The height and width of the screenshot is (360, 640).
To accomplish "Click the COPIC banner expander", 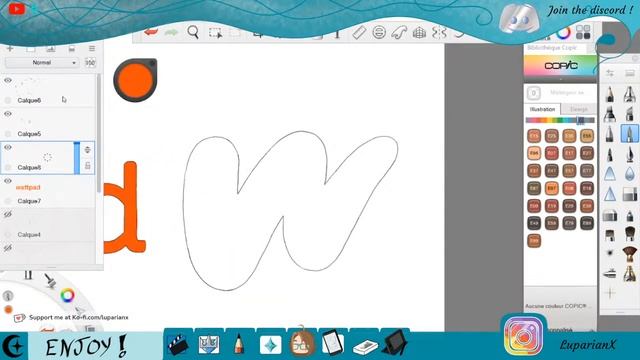I will (560, 79).
